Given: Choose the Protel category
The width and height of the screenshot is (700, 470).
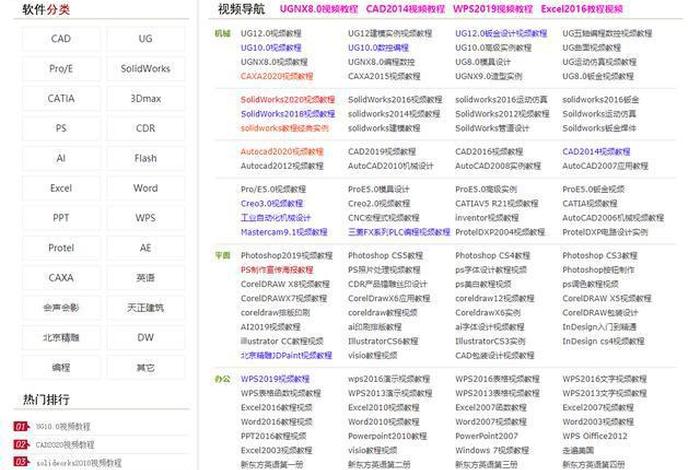Looking at the screenshot, I should pos(61,248).
